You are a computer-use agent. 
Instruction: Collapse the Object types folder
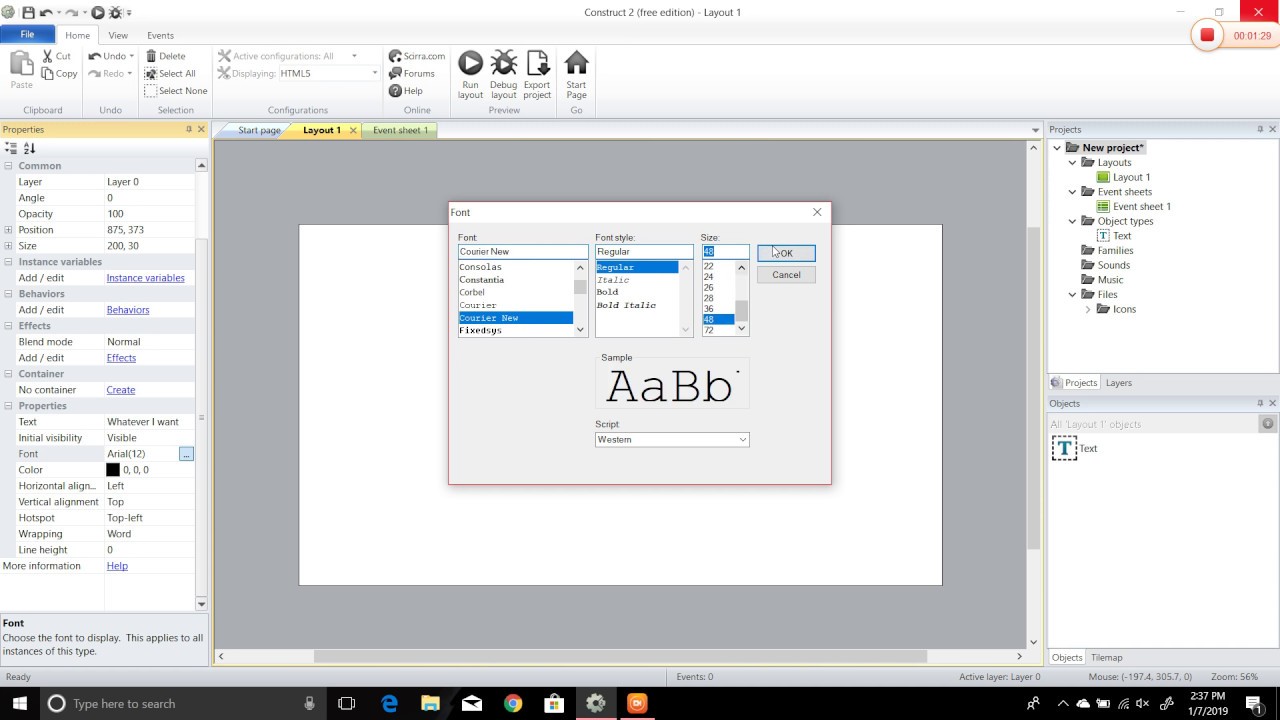click(x=1073, y=221)
